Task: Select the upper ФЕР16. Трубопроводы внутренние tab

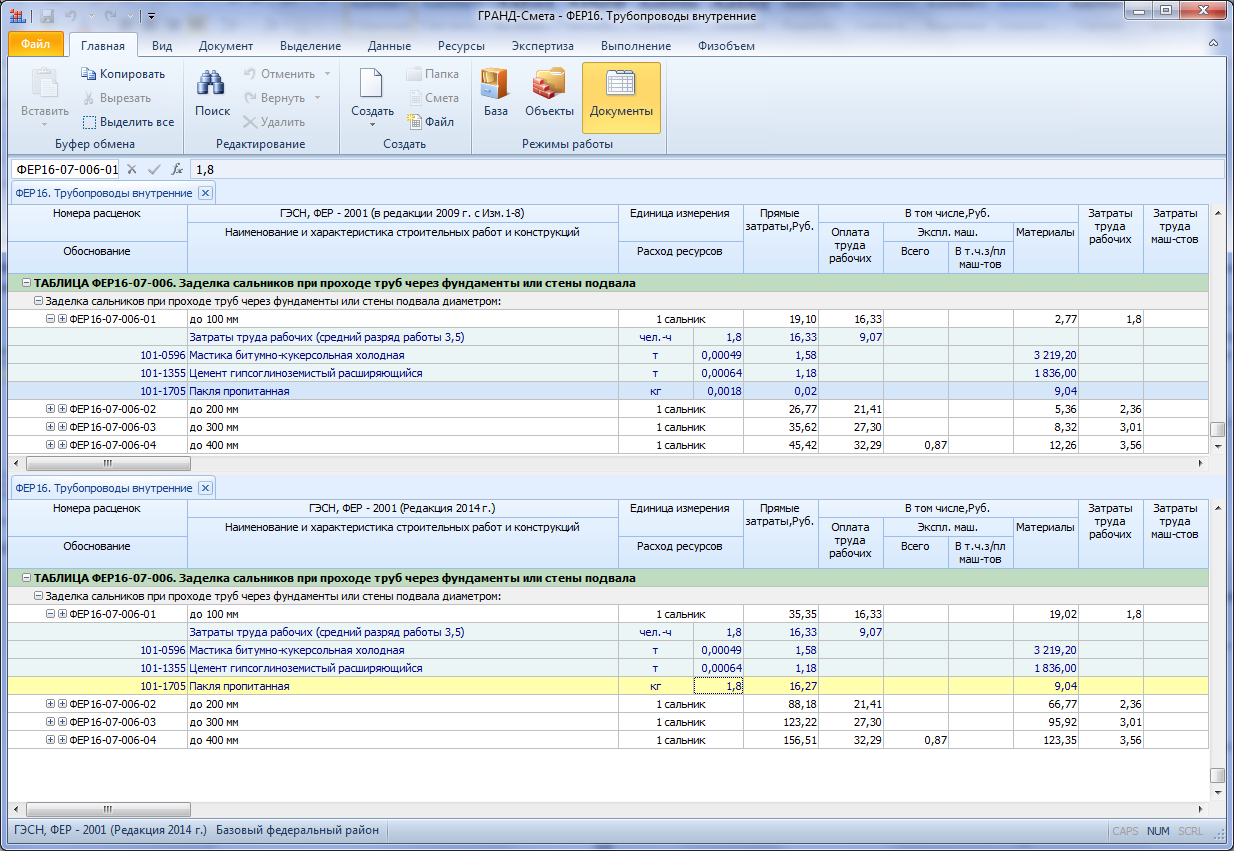Action: 103,193
